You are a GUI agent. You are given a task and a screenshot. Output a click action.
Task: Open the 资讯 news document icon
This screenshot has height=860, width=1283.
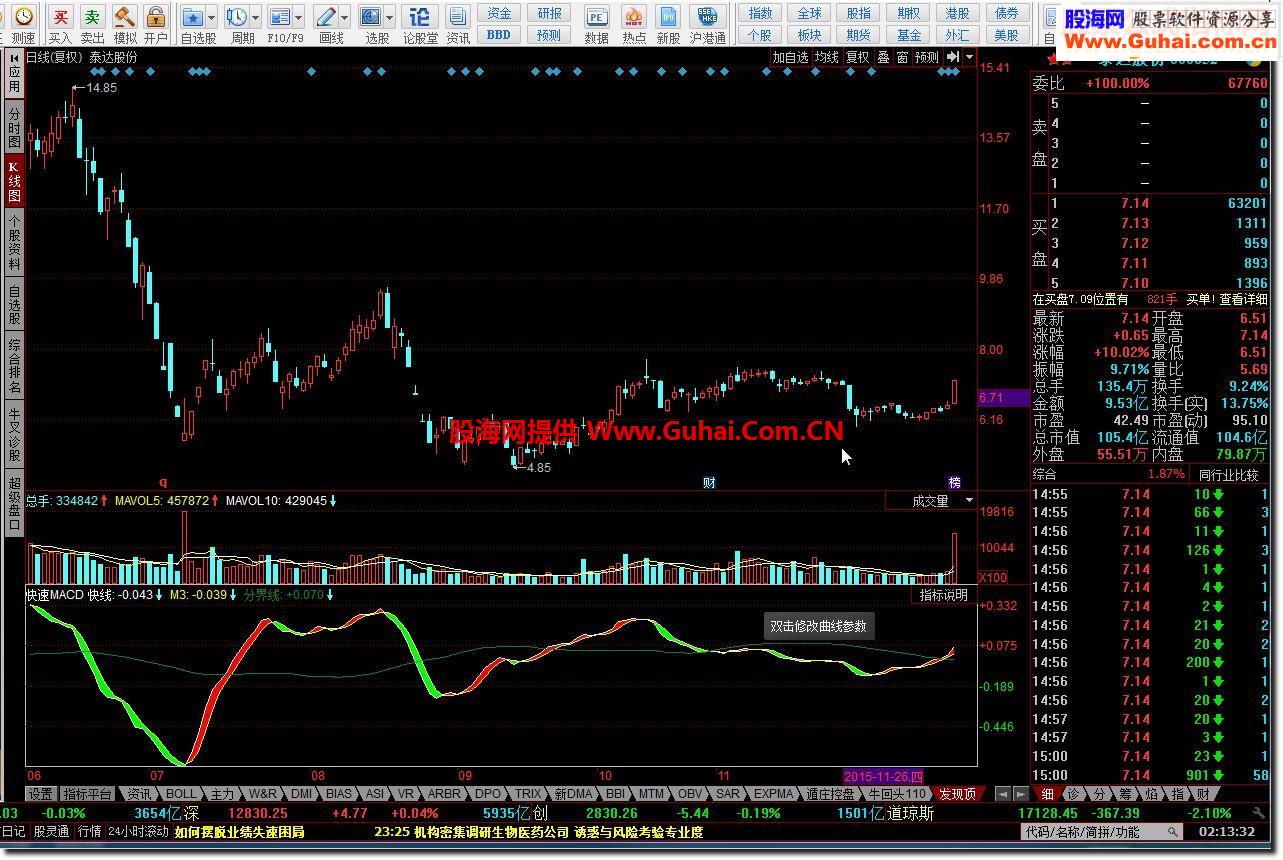[458, 17]
